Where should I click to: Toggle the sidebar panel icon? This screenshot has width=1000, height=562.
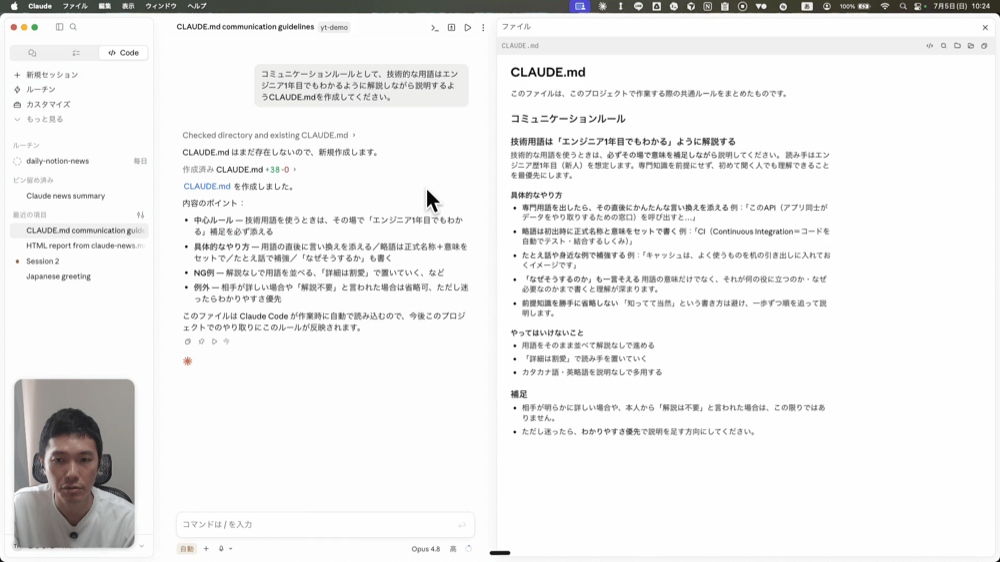point(59,27)
